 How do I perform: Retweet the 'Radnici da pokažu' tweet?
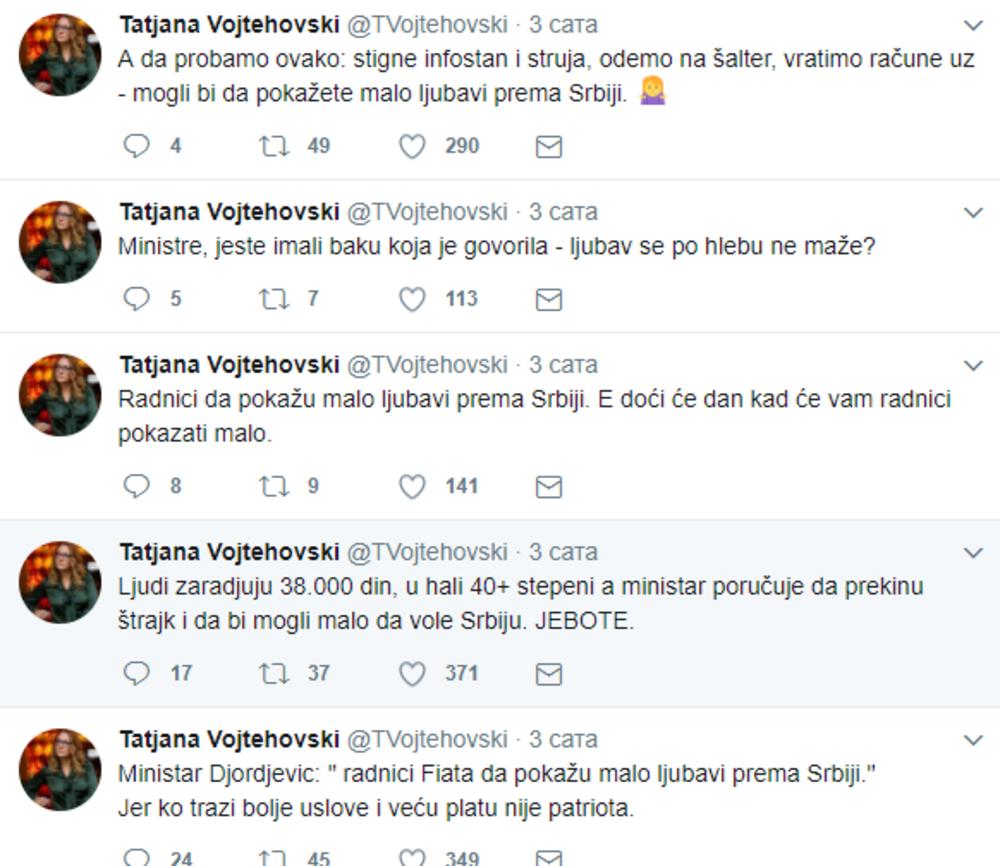(274, 487)
